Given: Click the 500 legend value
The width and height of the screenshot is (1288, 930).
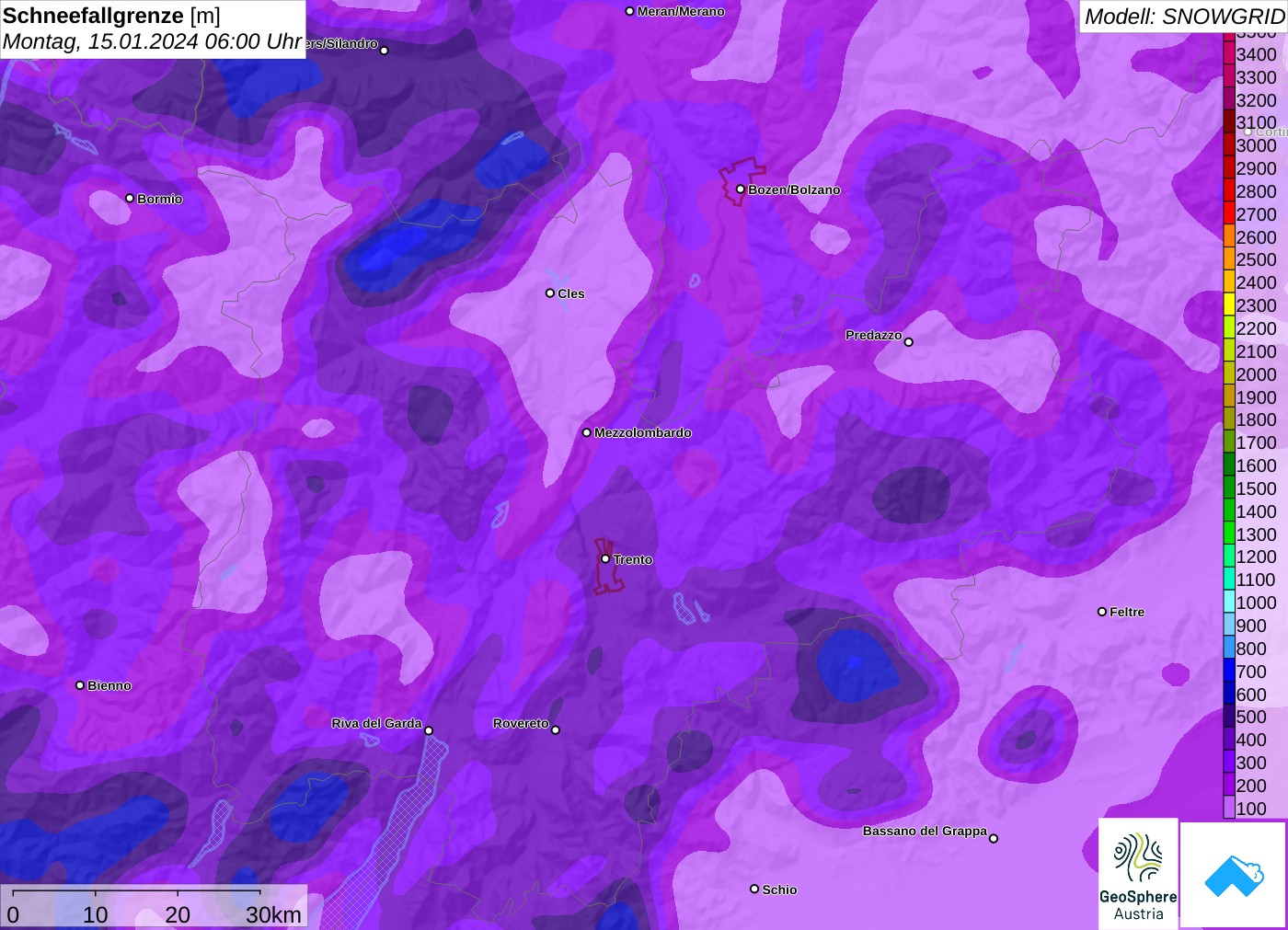Looking at the screenshot, I should (1251, 717).
